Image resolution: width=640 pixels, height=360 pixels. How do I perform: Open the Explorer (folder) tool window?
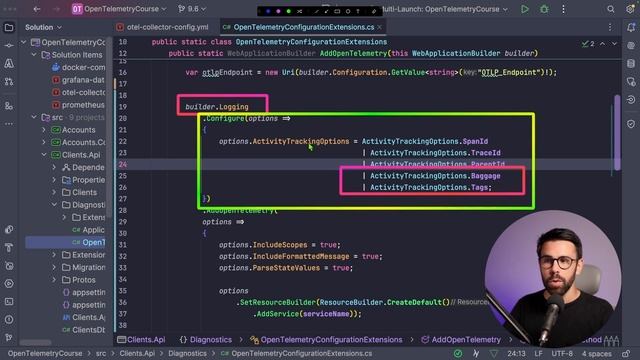9,27
